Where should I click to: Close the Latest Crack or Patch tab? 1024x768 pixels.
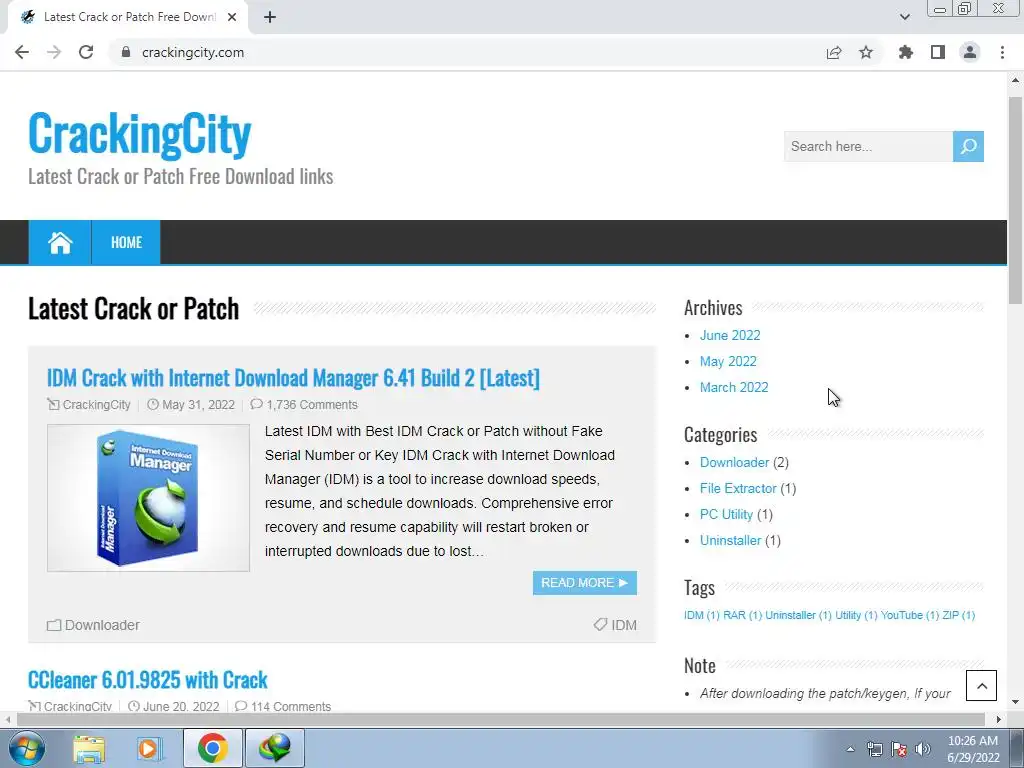(x=232, y=18)
